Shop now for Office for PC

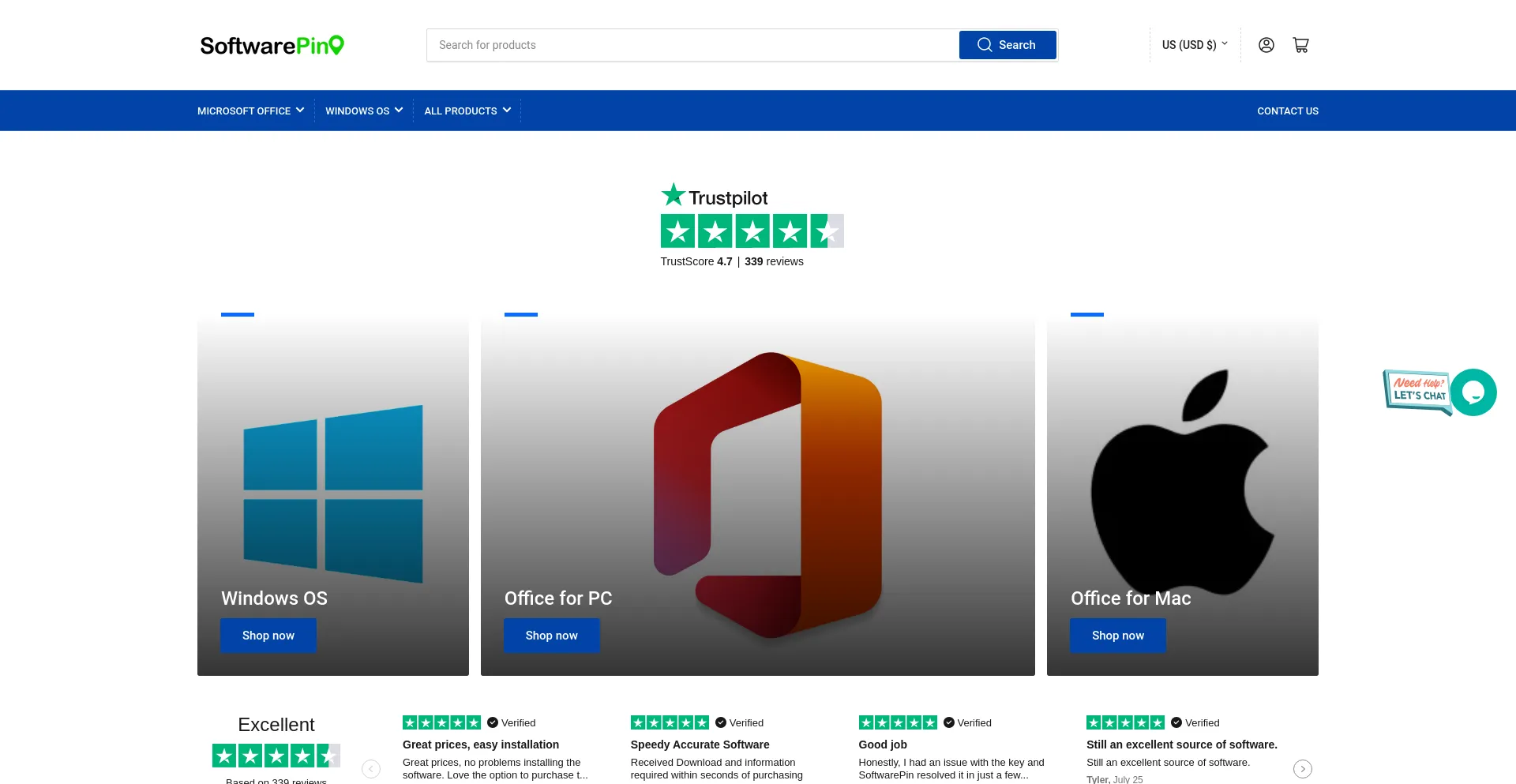pyautogui.click(x=552, y=636)
